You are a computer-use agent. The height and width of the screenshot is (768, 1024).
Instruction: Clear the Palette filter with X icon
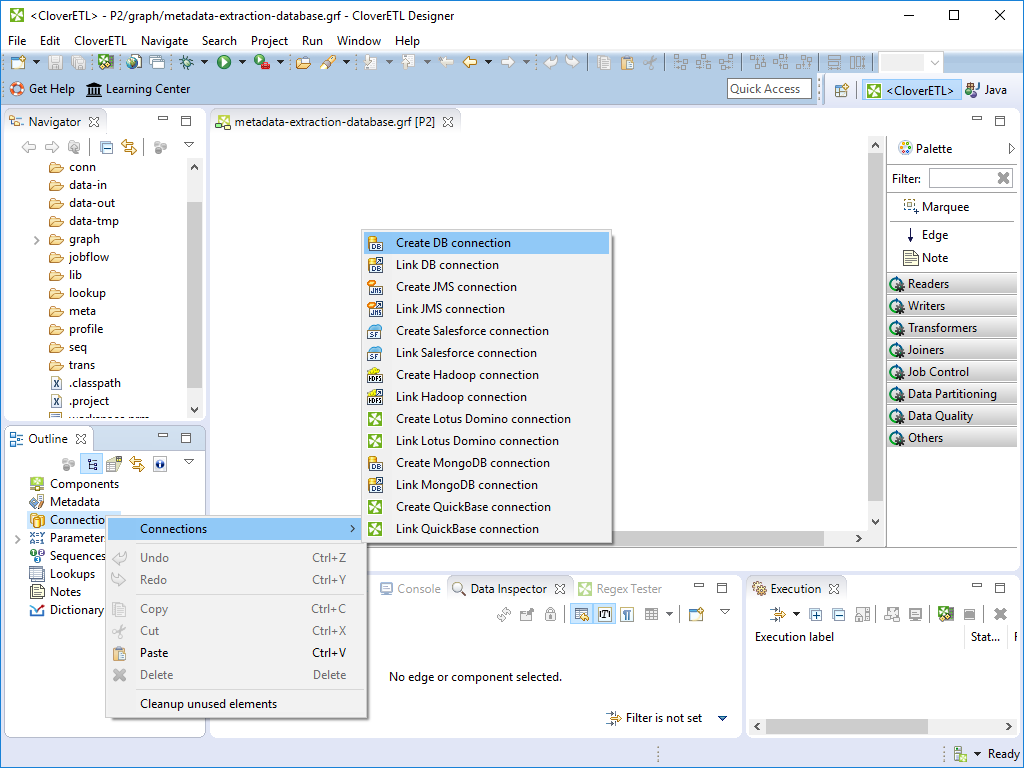tap(1004, 178)
